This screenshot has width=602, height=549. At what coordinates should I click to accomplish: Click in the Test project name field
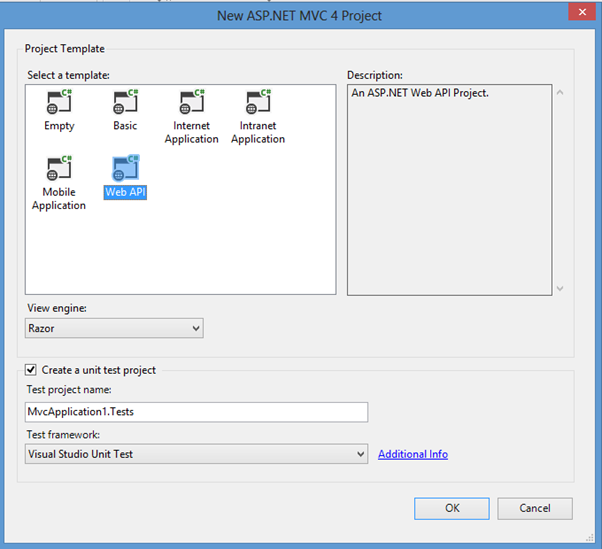(x=196, y=412)
